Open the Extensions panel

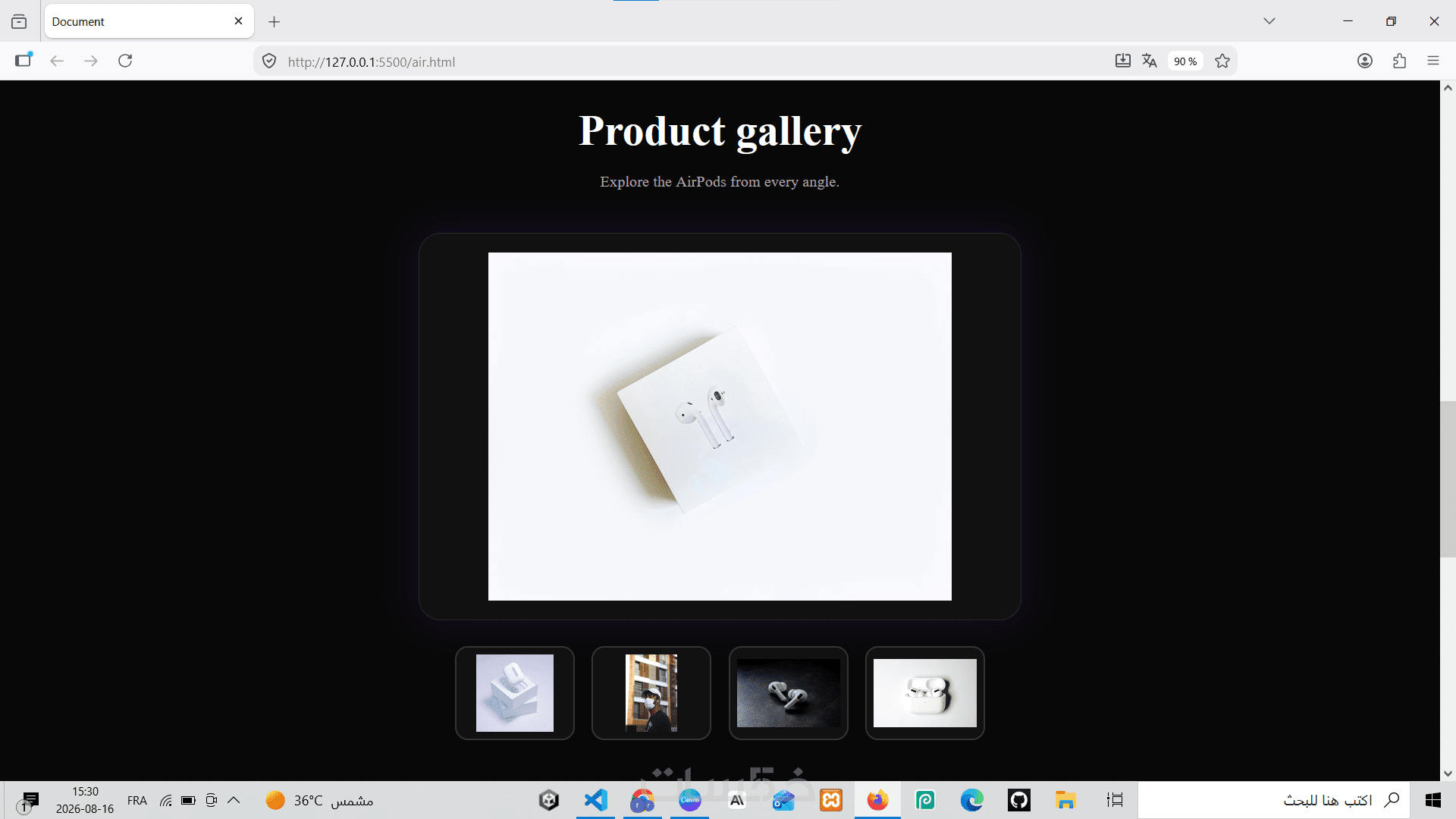[x=1399, y=61]
